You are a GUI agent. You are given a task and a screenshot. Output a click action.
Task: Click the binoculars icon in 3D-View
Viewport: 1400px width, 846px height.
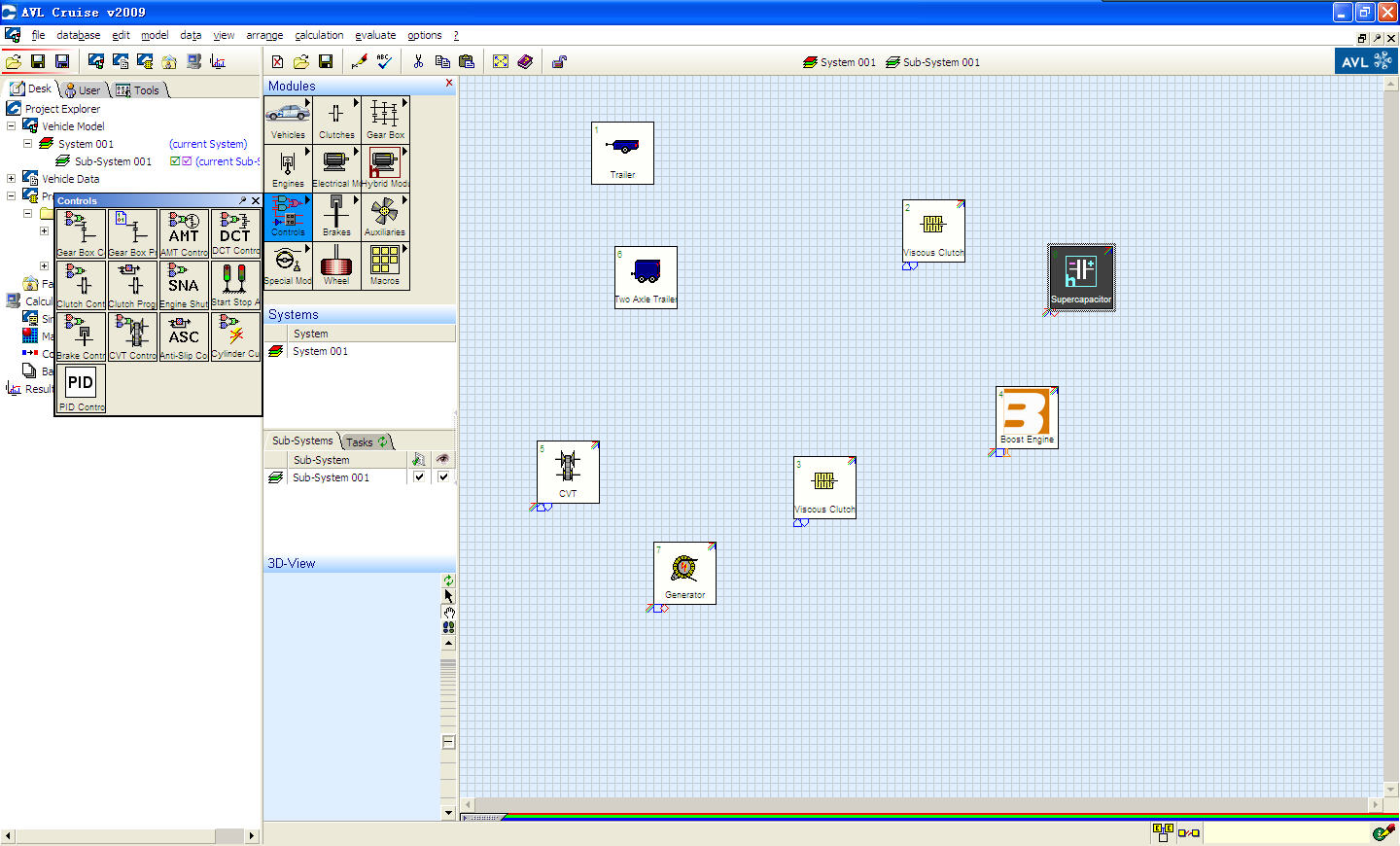coord(448,627)
